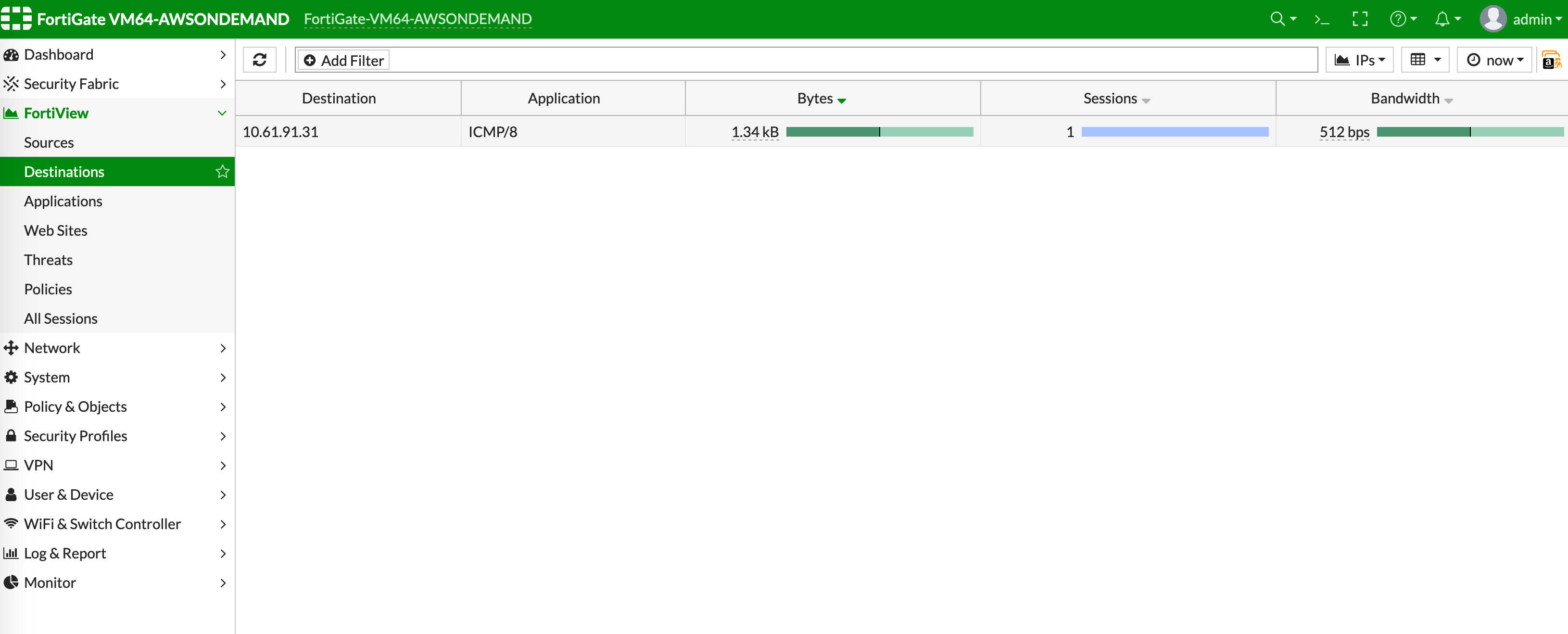Select the Destinations menu item
1568x634 pixels.
click(64, 171)
